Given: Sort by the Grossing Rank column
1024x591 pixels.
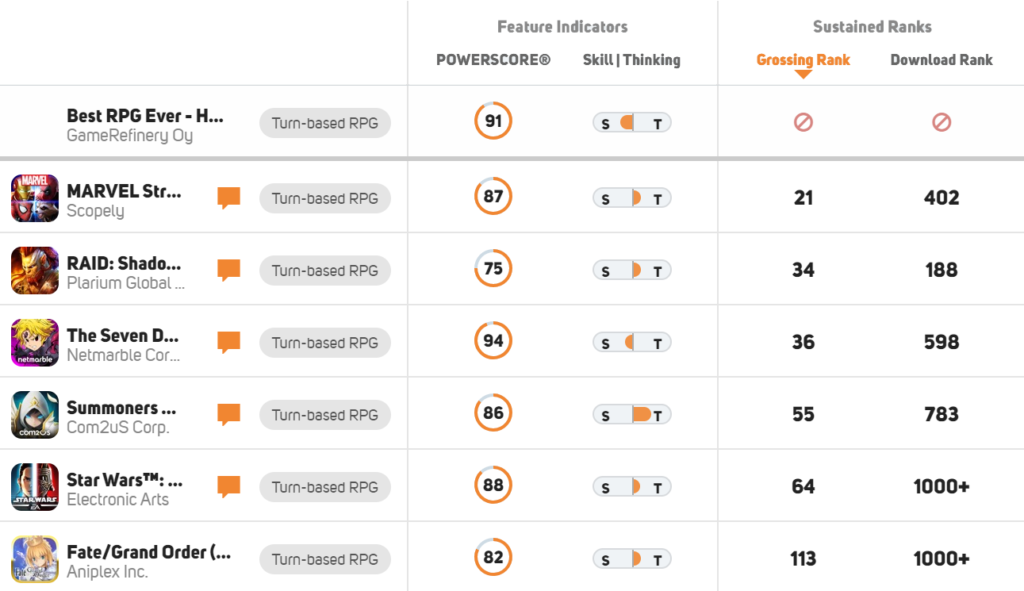Looking at the screenshot, I should tap(803, 60).
